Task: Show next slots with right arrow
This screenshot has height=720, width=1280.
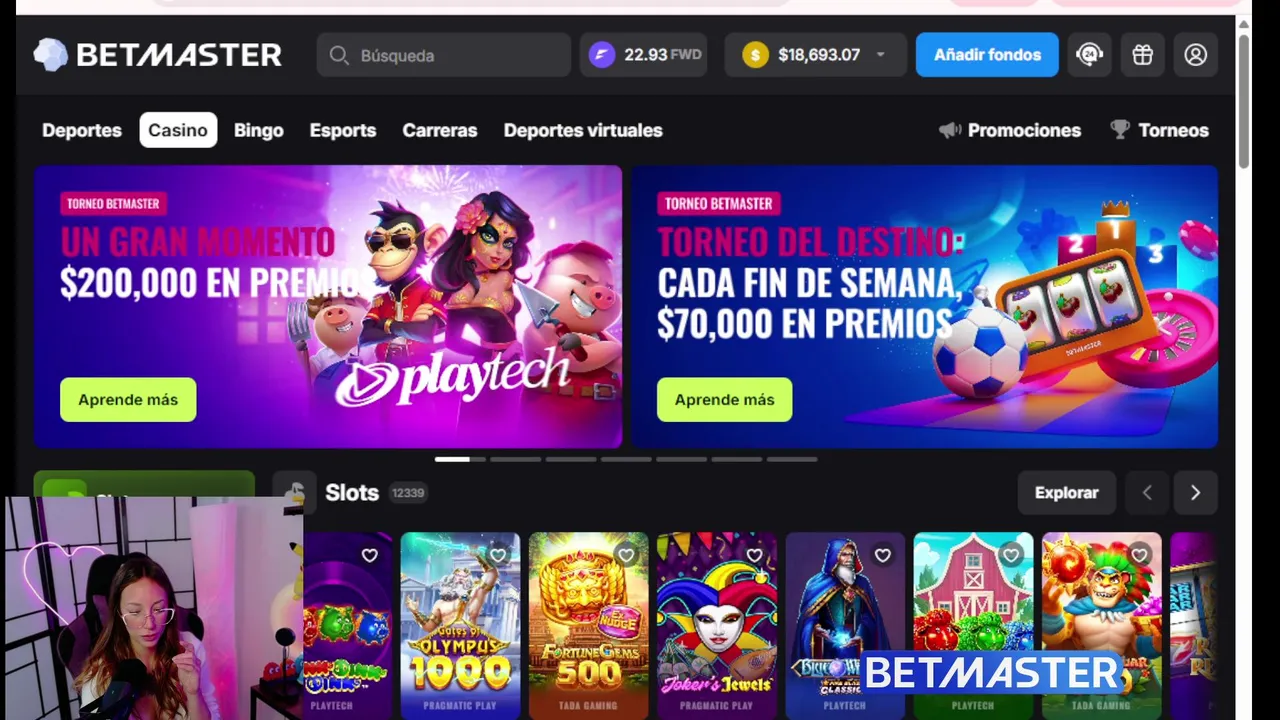Action: (1195, 492)
